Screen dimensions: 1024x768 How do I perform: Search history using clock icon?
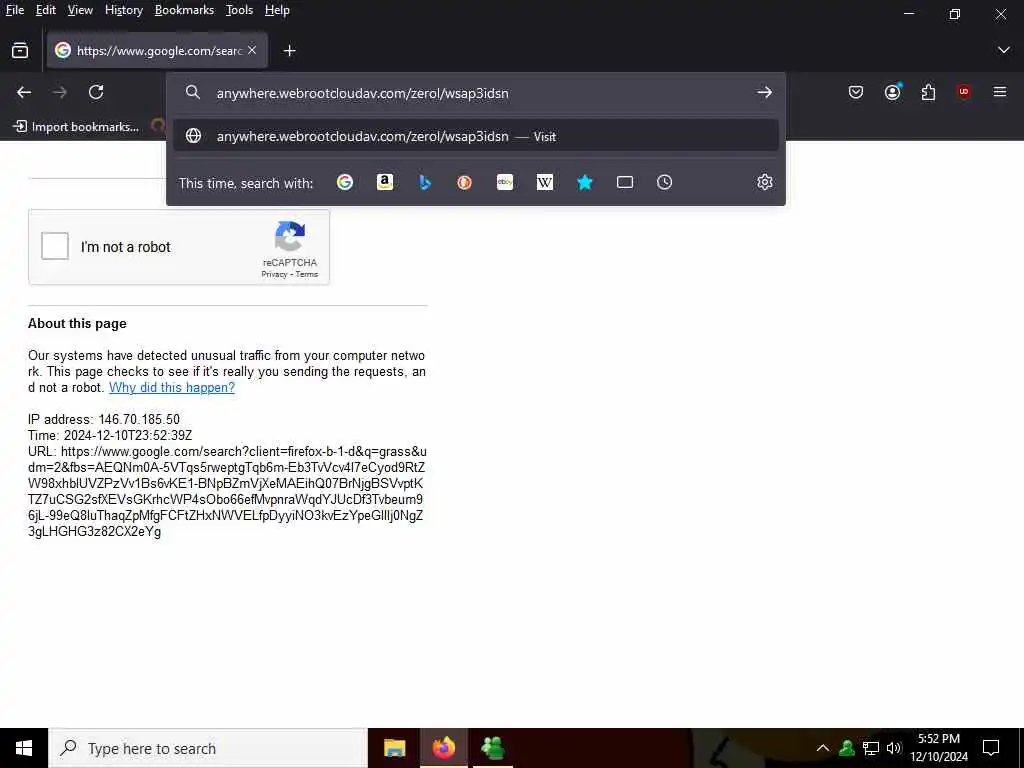point(664,182)
